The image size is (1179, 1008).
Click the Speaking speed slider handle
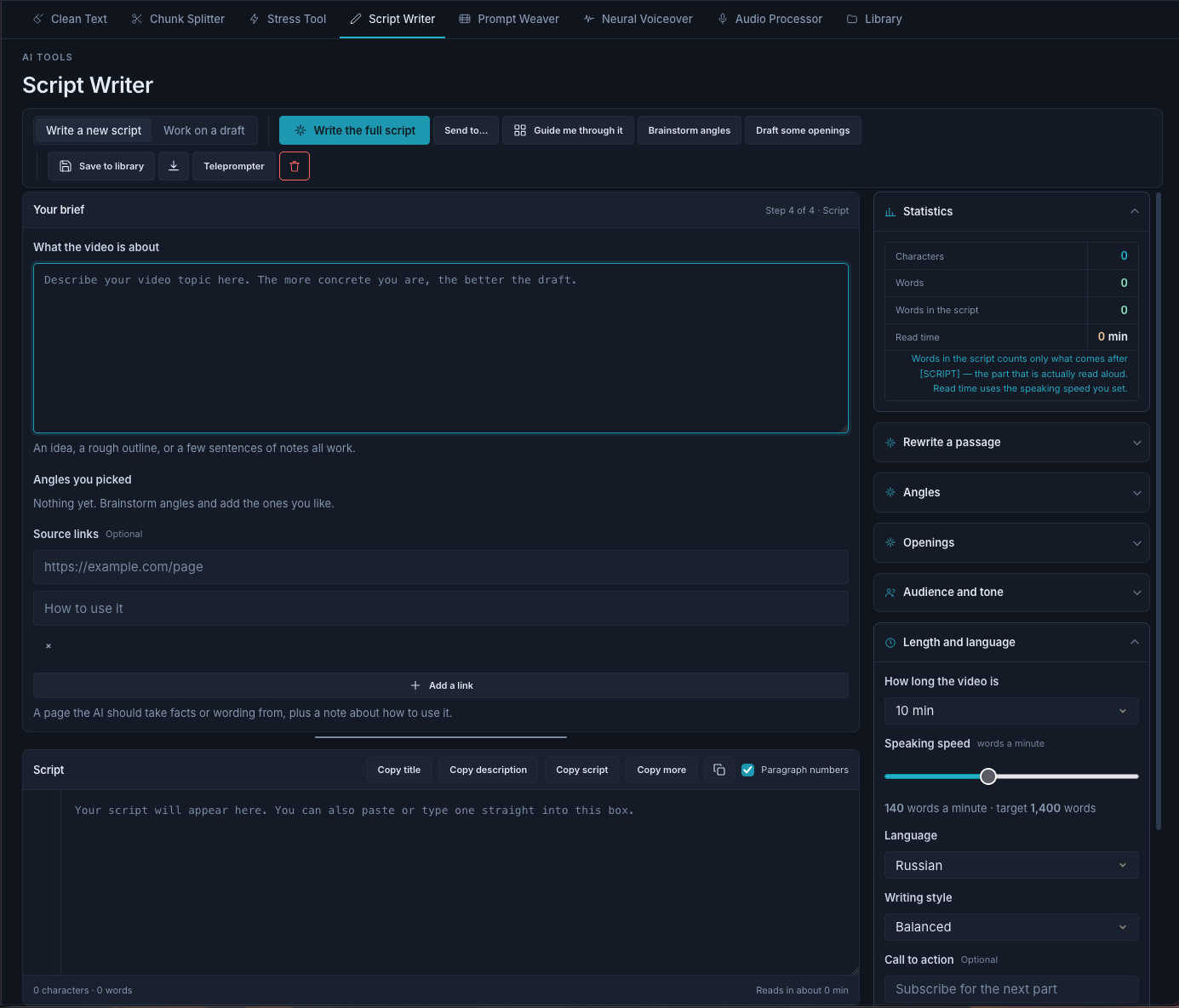point(988,776)
